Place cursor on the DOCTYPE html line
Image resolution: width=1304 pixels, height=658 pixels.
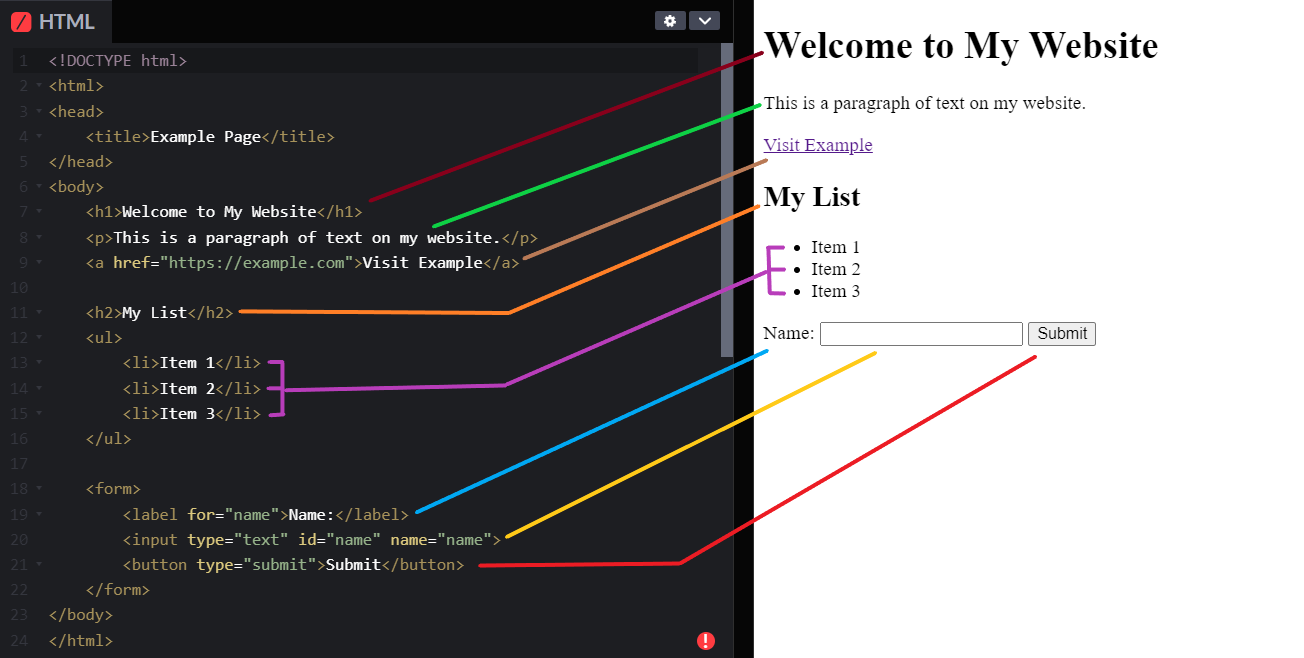118,61
